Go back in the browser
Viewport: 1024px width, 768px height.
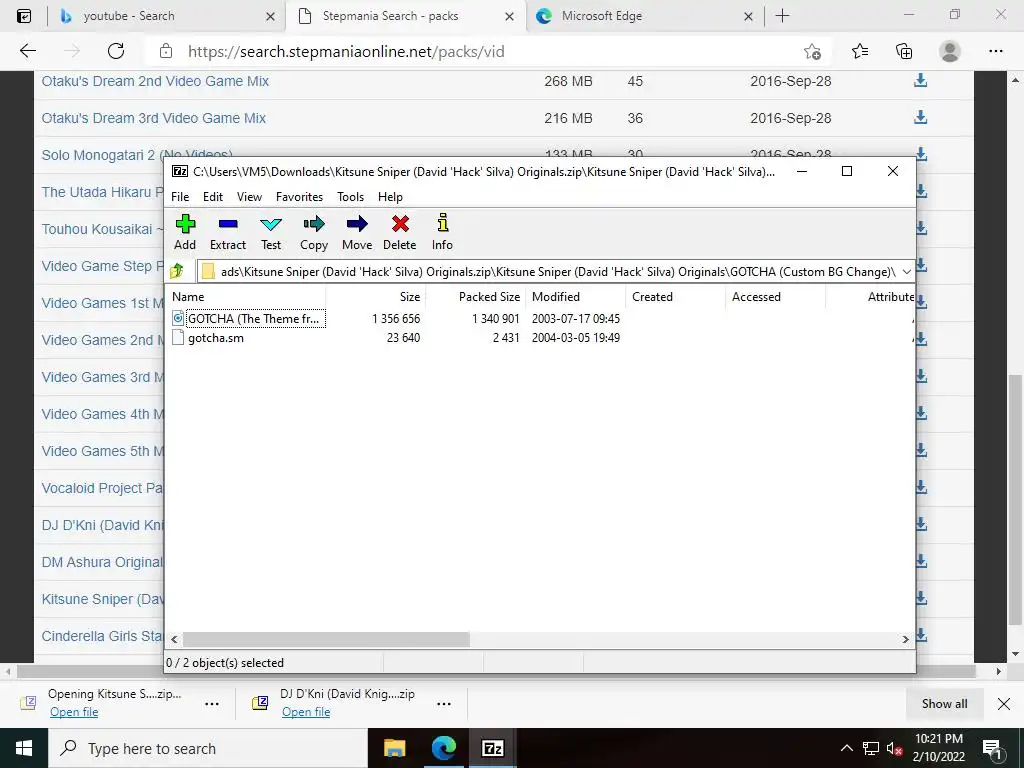27,51
